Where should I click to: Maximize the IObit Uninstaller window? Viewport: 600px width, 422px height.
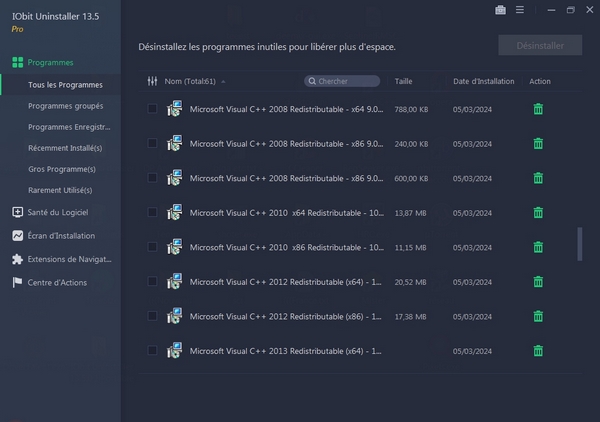pyautogui.click(x=570, y=10)
